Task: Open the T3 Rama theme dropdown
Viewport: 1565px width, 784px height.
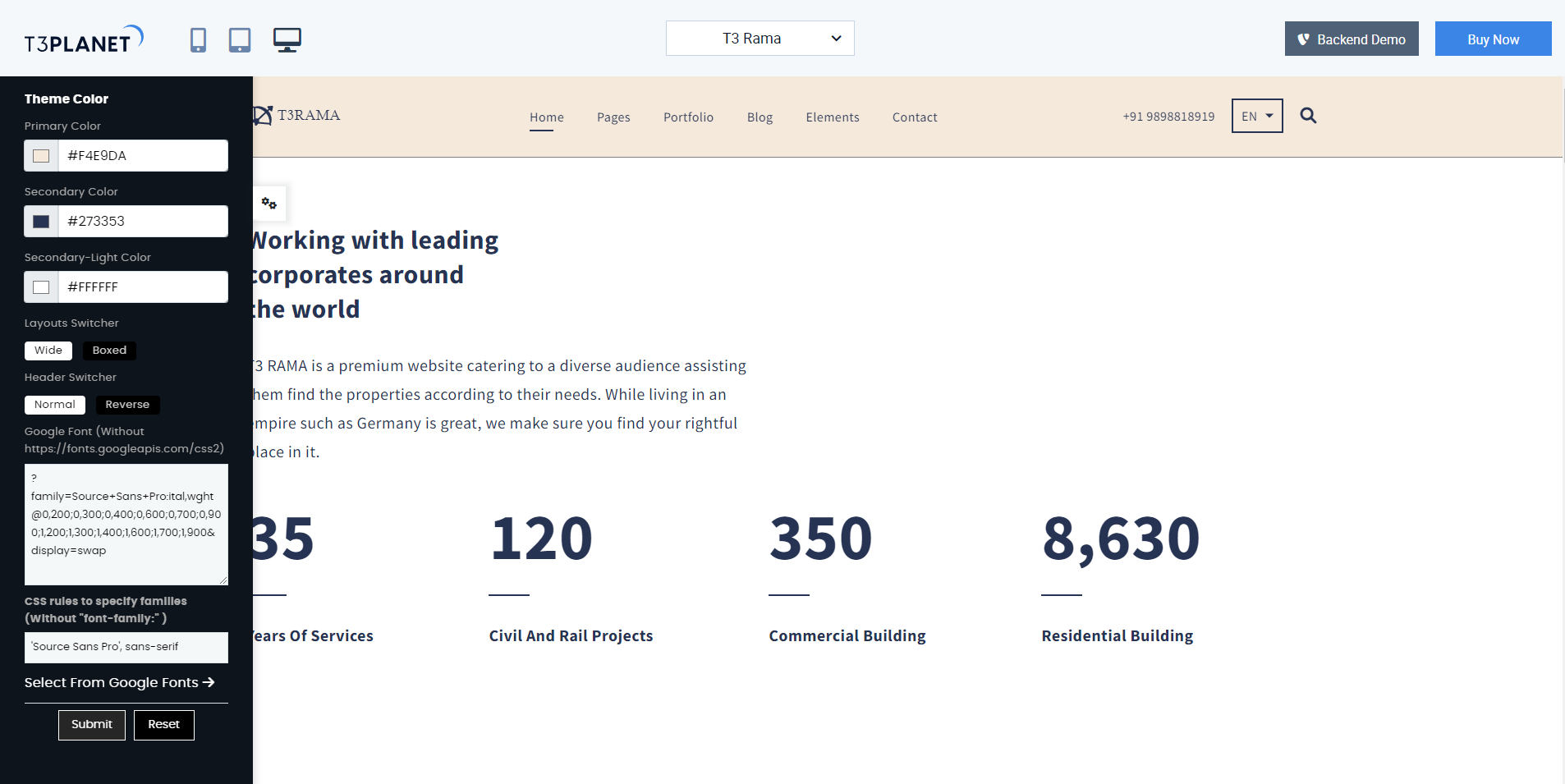Action: (760, 39)
